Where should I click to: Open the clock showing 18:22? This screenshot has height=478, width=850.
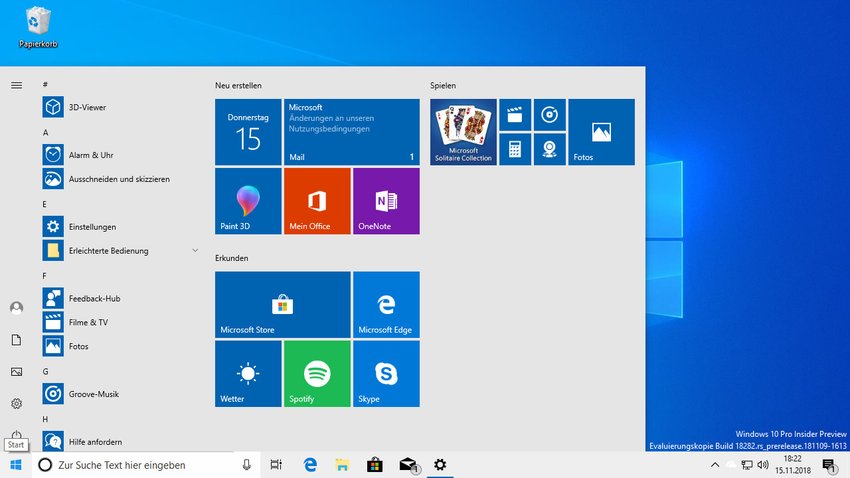(793, 464)
